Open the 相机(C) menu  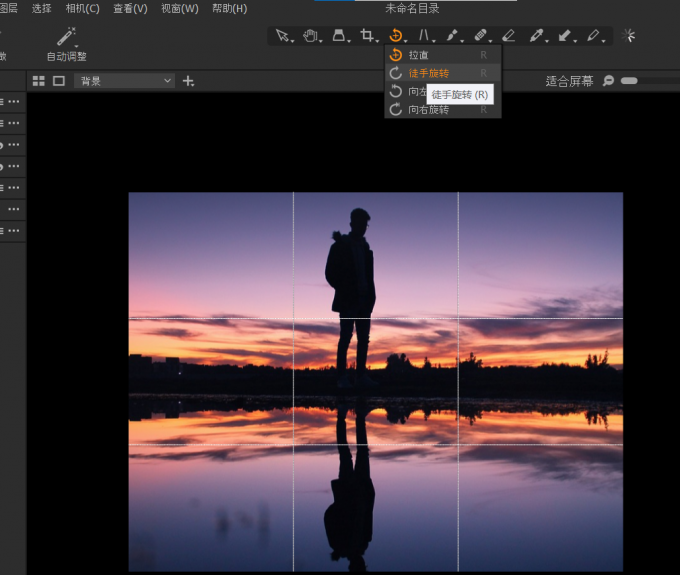pyautogui.click(x=82, y=8)
